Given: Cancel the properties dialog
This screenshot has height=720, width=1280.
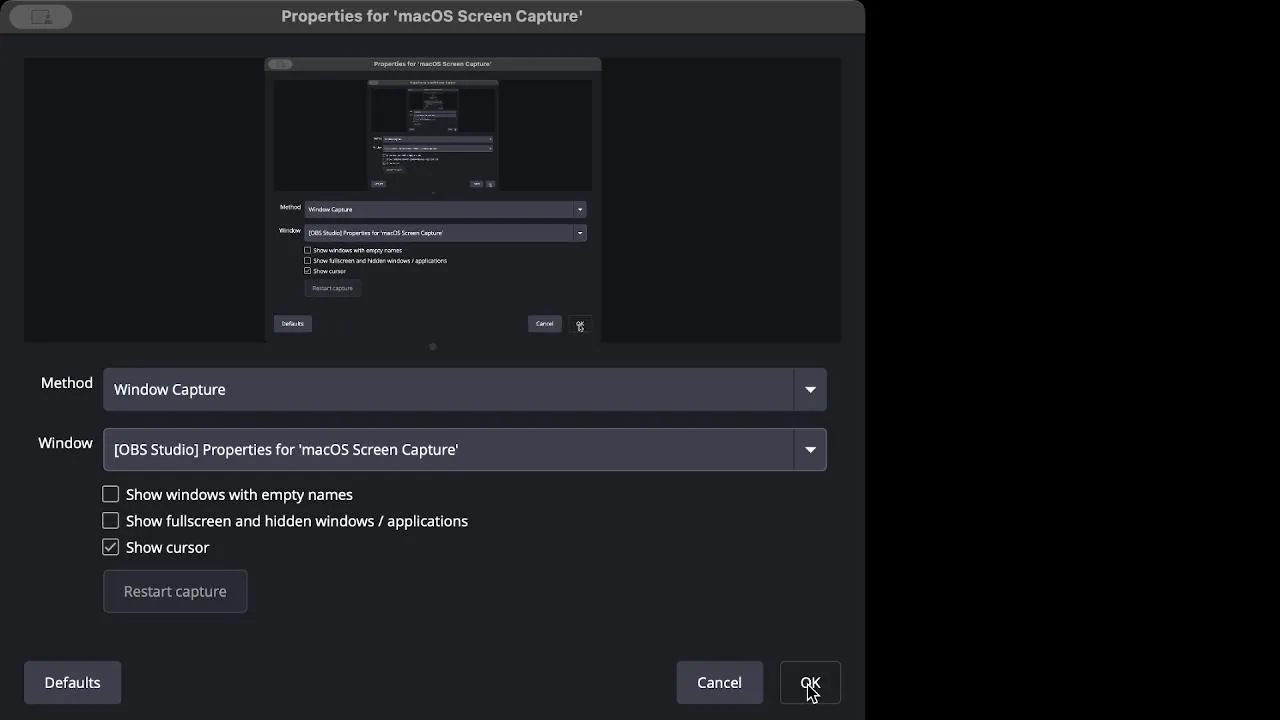Looking at the screenshot, I should pos(719,682).
